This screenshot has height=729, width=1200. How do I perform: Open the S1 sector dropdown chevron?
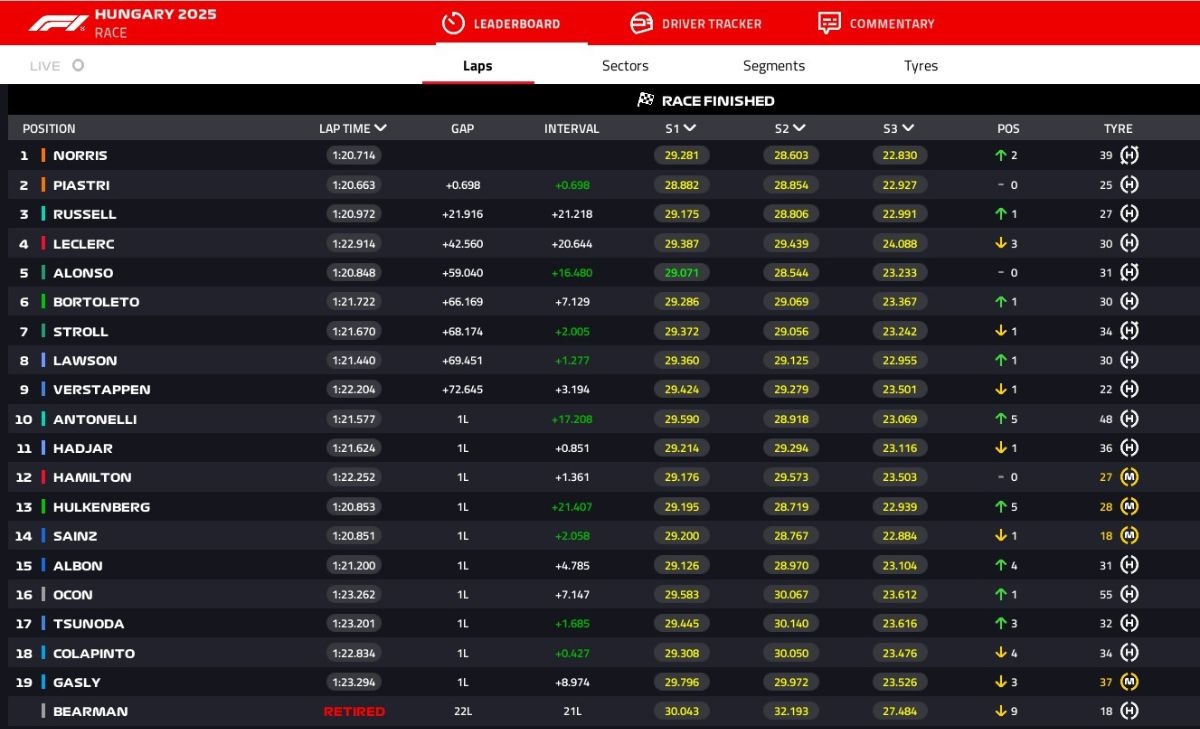click(x=690, y=128)
